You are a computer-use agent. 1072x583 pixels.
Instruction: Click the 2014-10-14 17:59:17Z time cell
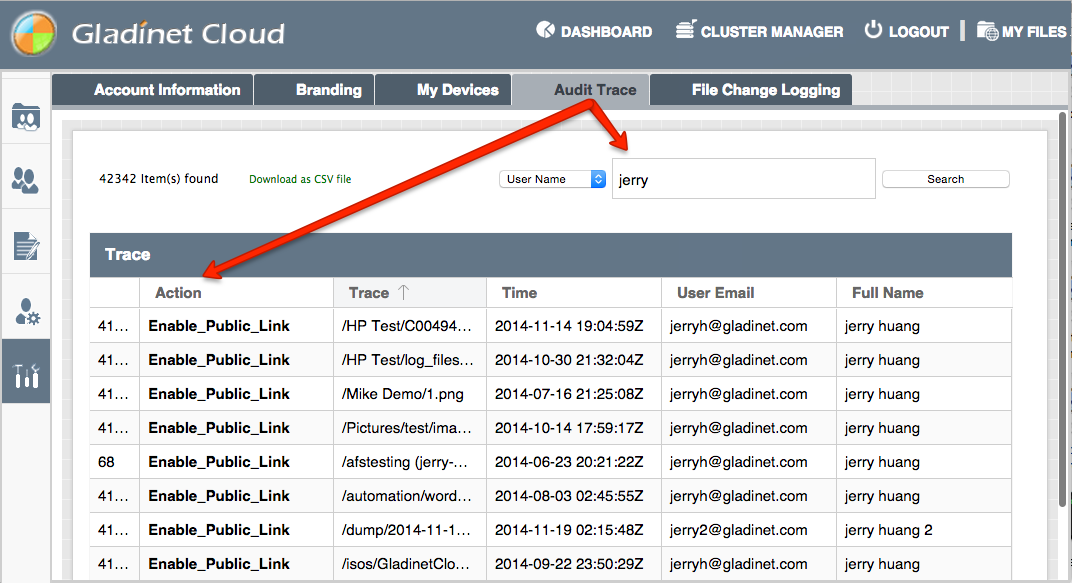tap(574, 428)
